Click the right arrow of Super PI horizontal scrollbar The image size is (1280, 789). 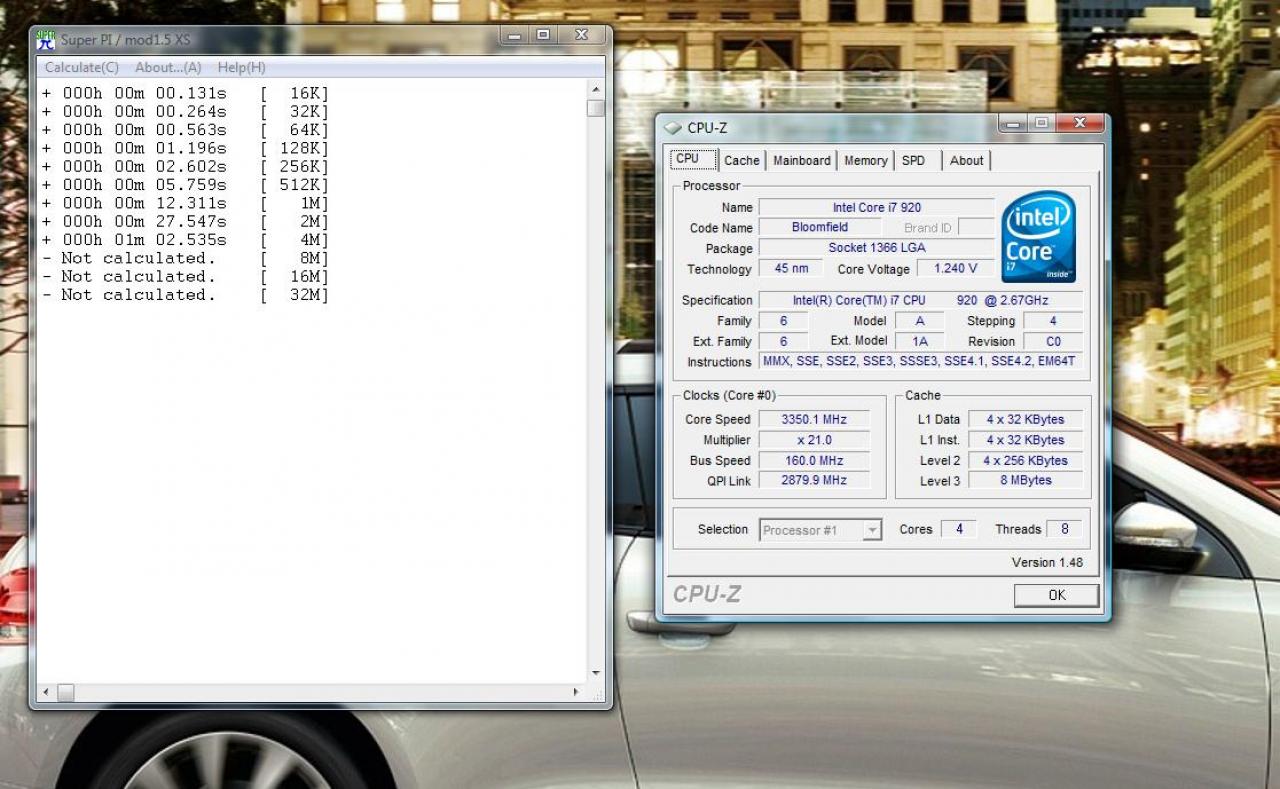coord(577,692)
